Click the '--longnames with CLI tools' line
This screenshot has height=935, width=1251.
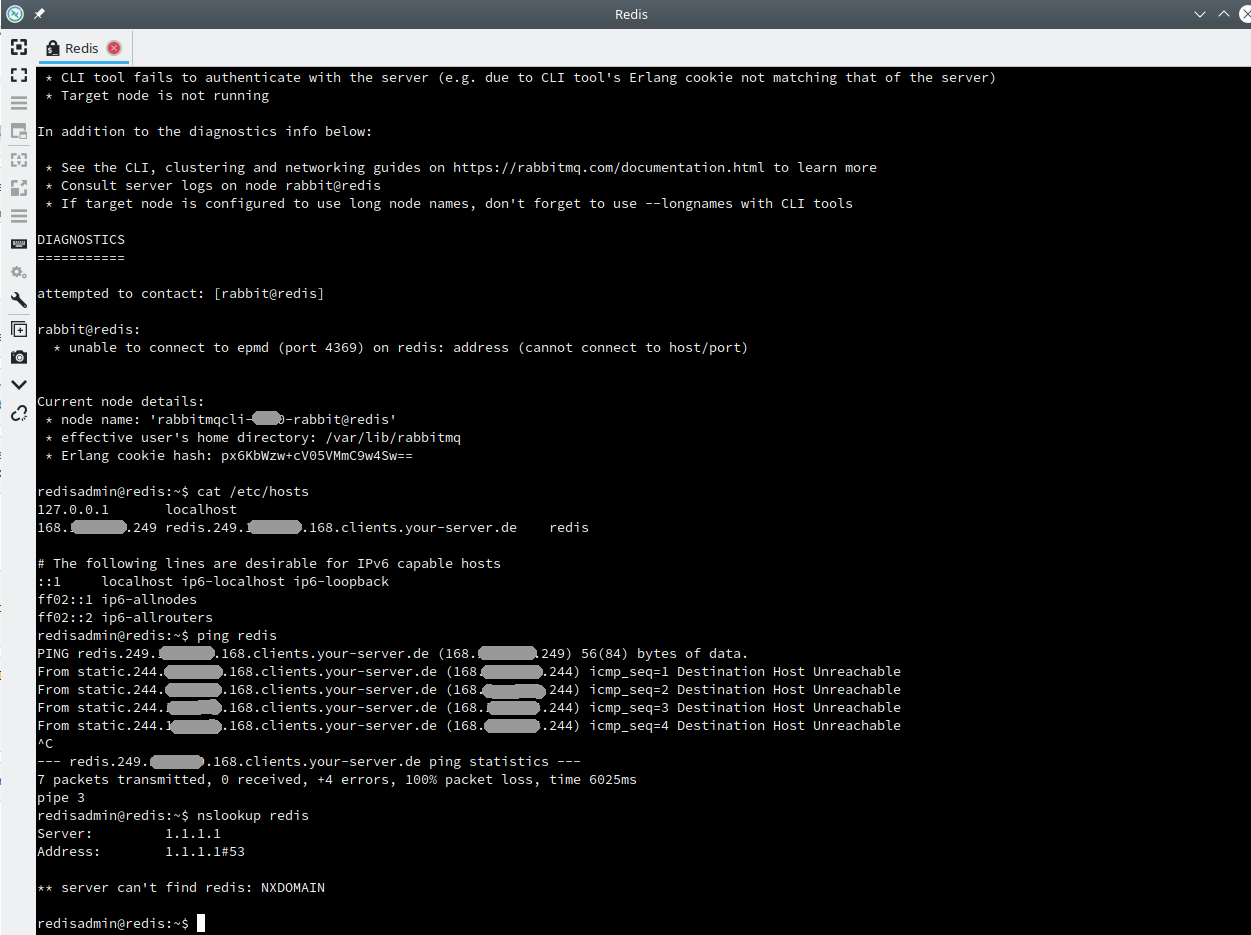coord(449,204)
